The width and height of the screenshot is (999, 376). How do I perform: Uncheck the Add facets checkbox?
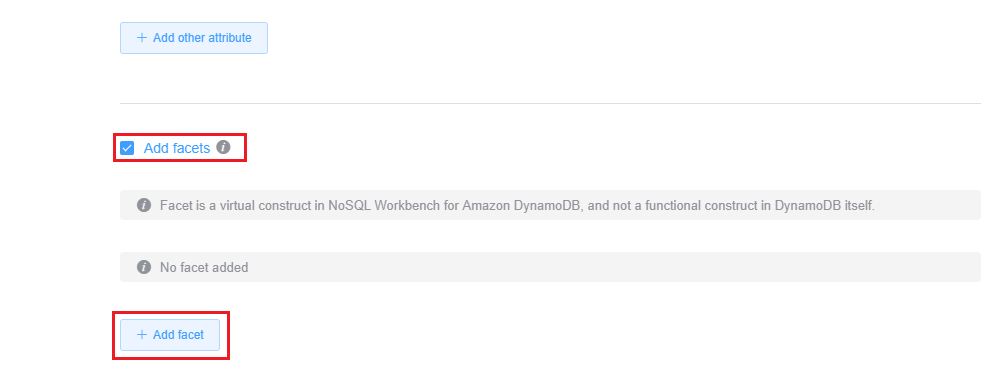point(127,148)
